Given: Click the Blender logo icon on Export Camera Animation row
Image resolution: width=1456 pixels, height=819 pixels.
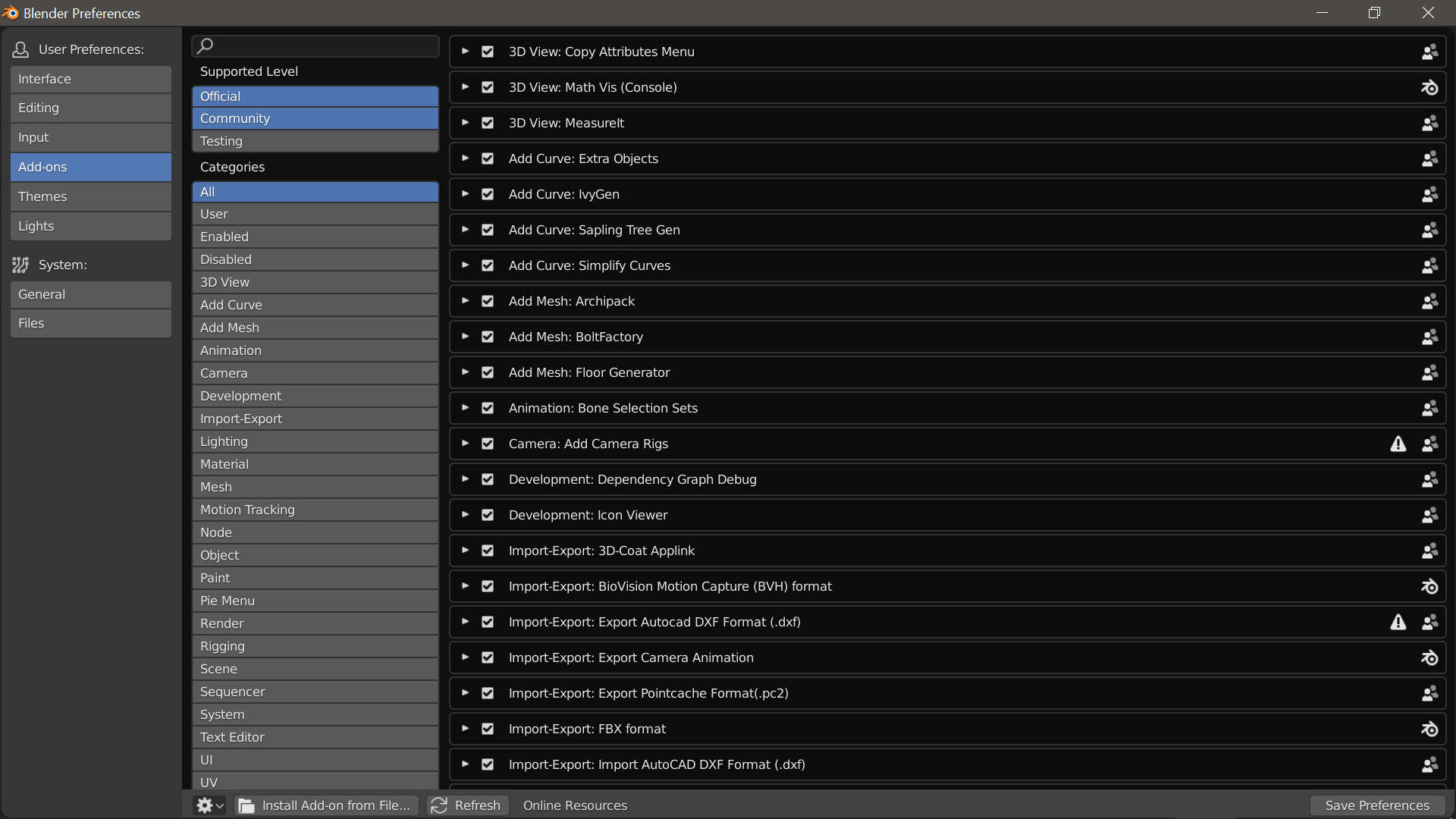Looking at the screenshot, I should pos(1429,657).
